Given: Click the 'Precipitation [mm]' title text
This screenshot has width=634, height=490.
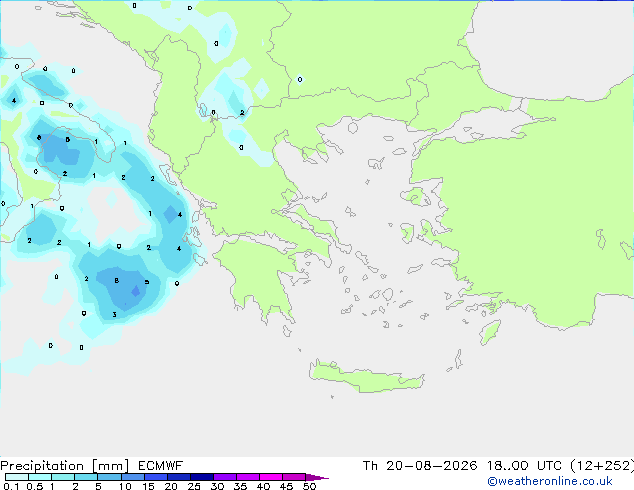Looking at the screenshot, I should 65,466.
